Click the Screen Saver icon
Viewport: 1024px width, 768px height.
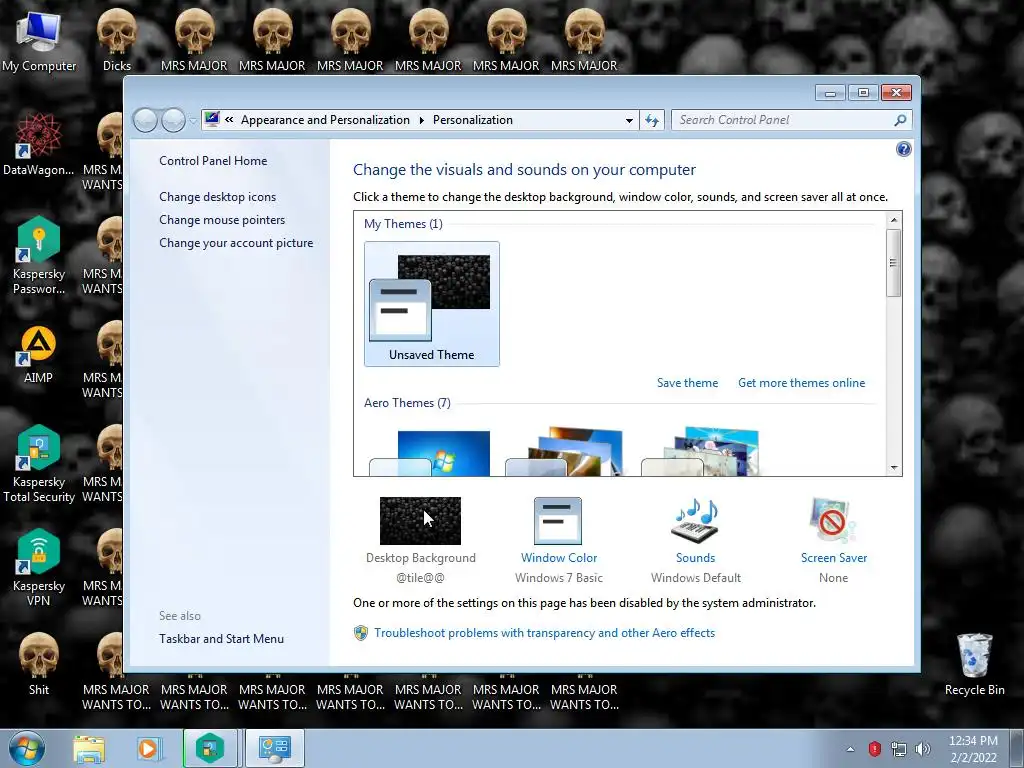(x=833, y=521)
